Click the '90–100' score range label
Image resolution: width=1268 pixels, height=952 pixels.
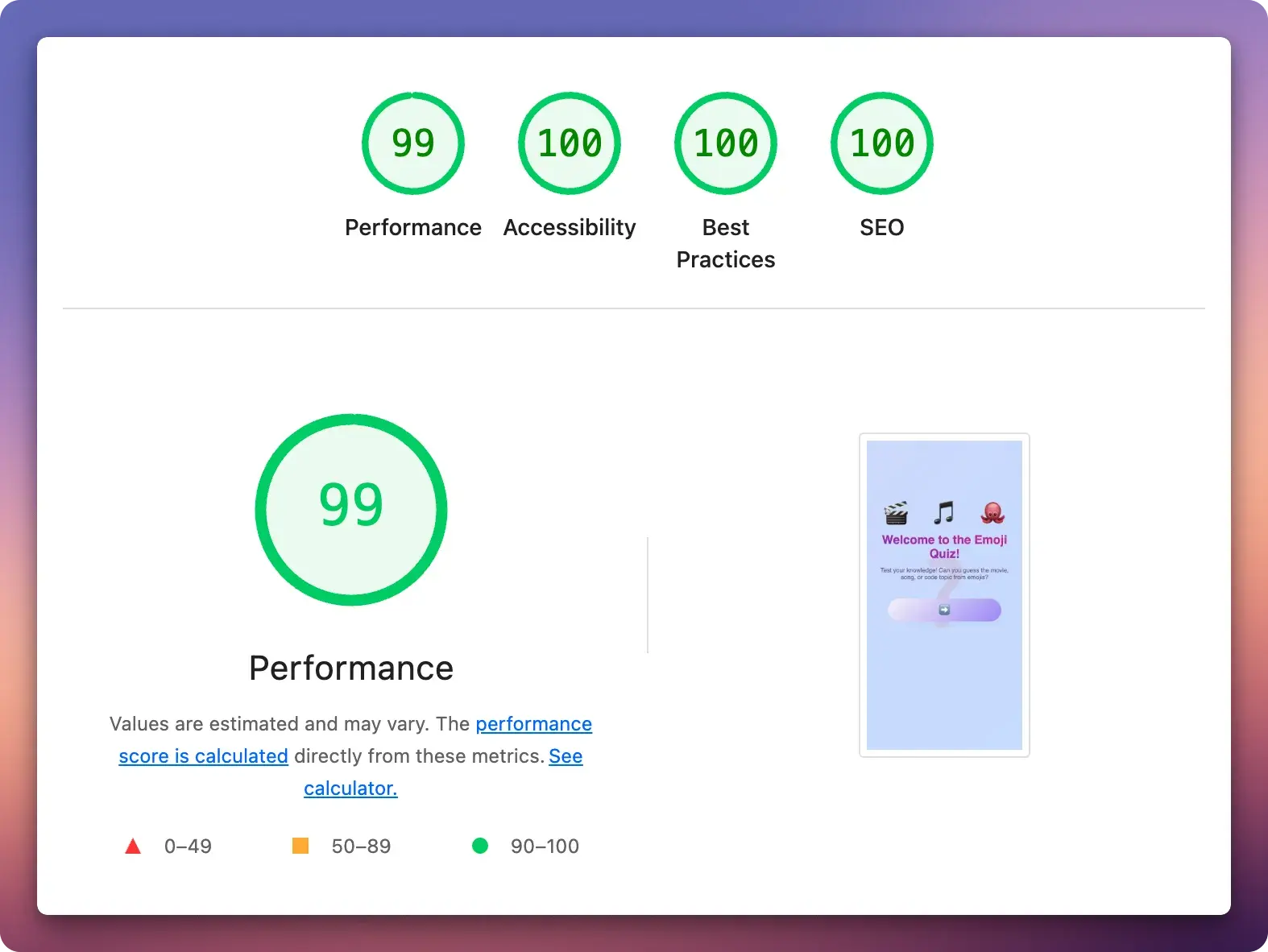point(545,846)
